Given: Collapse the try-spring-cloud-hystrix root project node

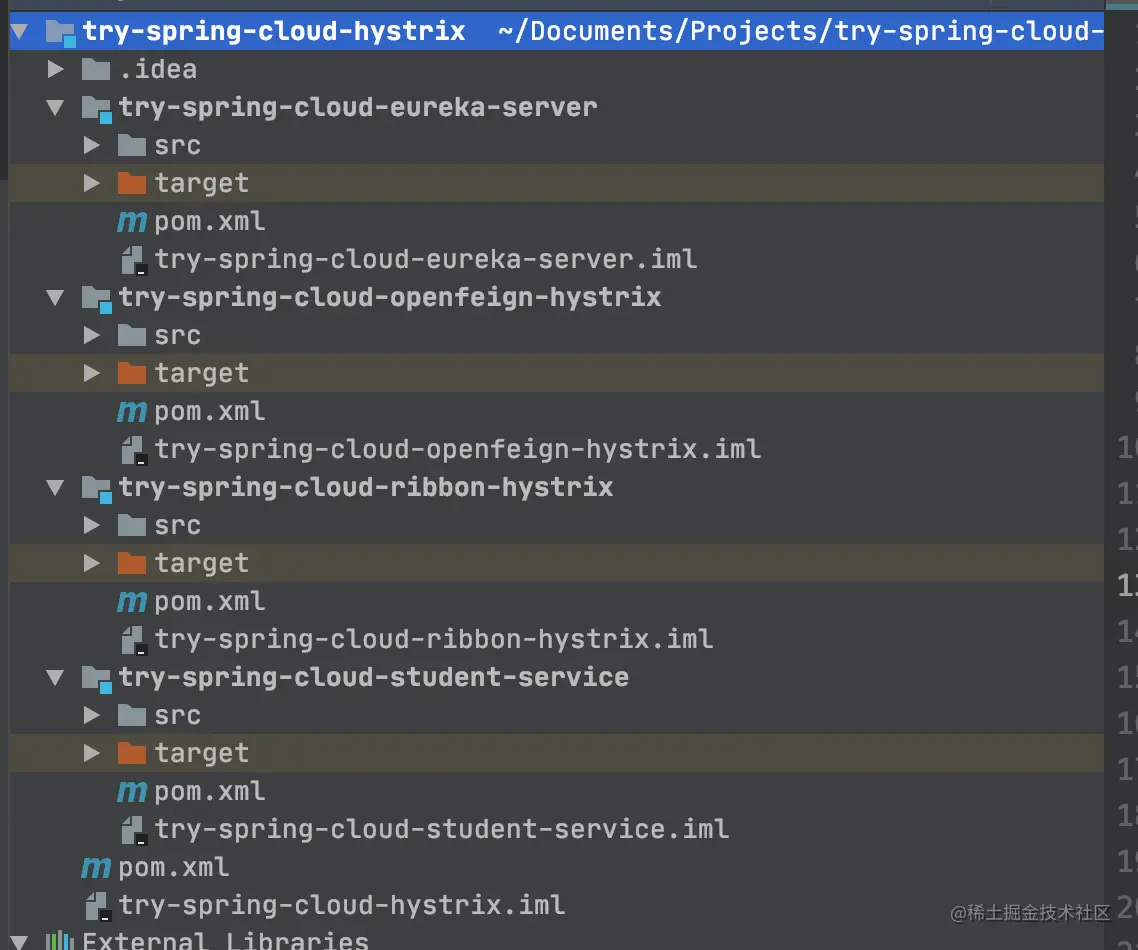Looking at the screenshot, I should coord(20,31).
